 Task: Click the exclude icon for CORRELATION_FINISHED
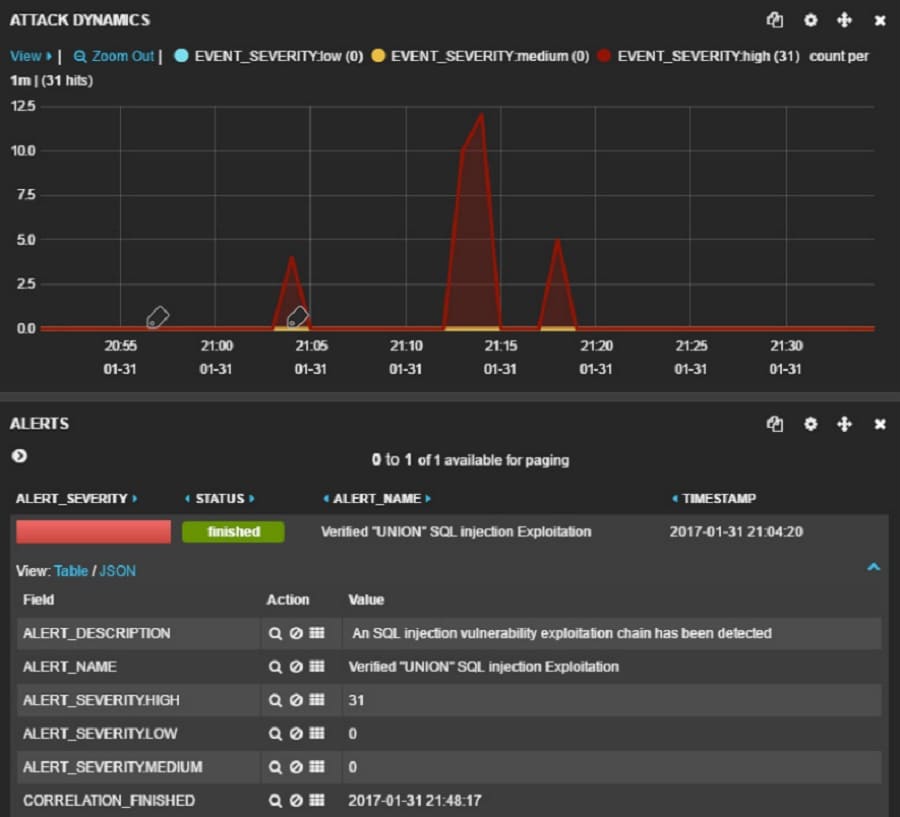296,800
